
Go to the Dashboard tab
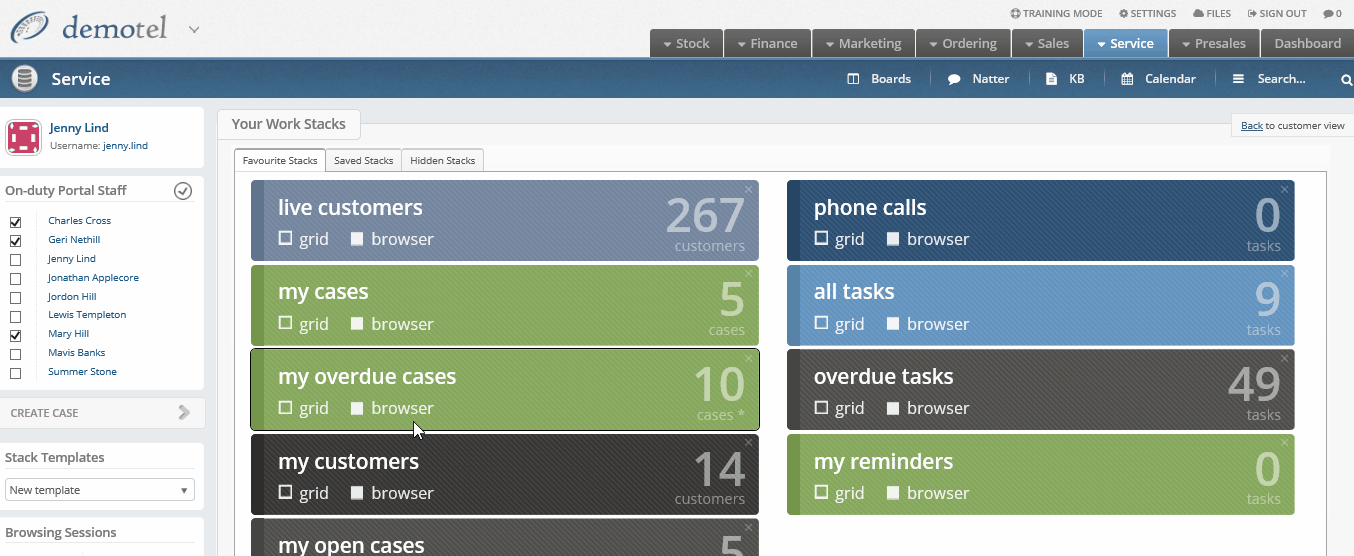[x=1307, y=43]
